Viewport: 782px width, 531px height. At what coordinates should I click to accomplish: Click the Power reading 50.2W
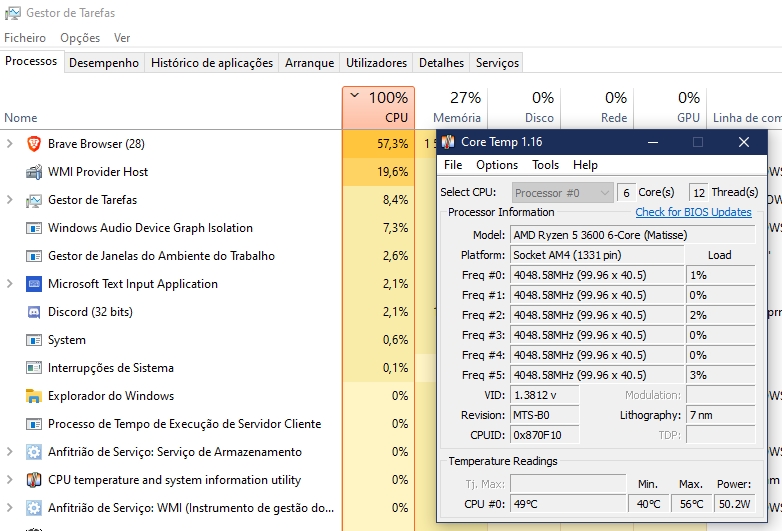(735, 504)
